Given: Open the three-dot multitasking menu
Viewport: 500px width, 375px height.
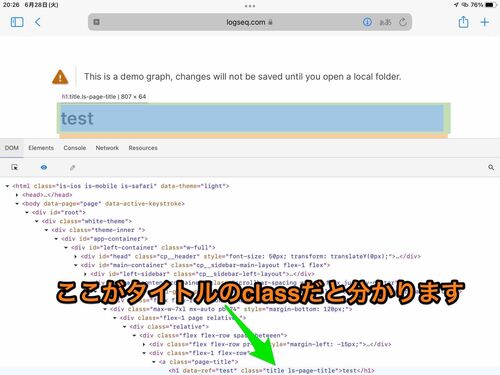Looking at the screenshot, I should point(250,6).
